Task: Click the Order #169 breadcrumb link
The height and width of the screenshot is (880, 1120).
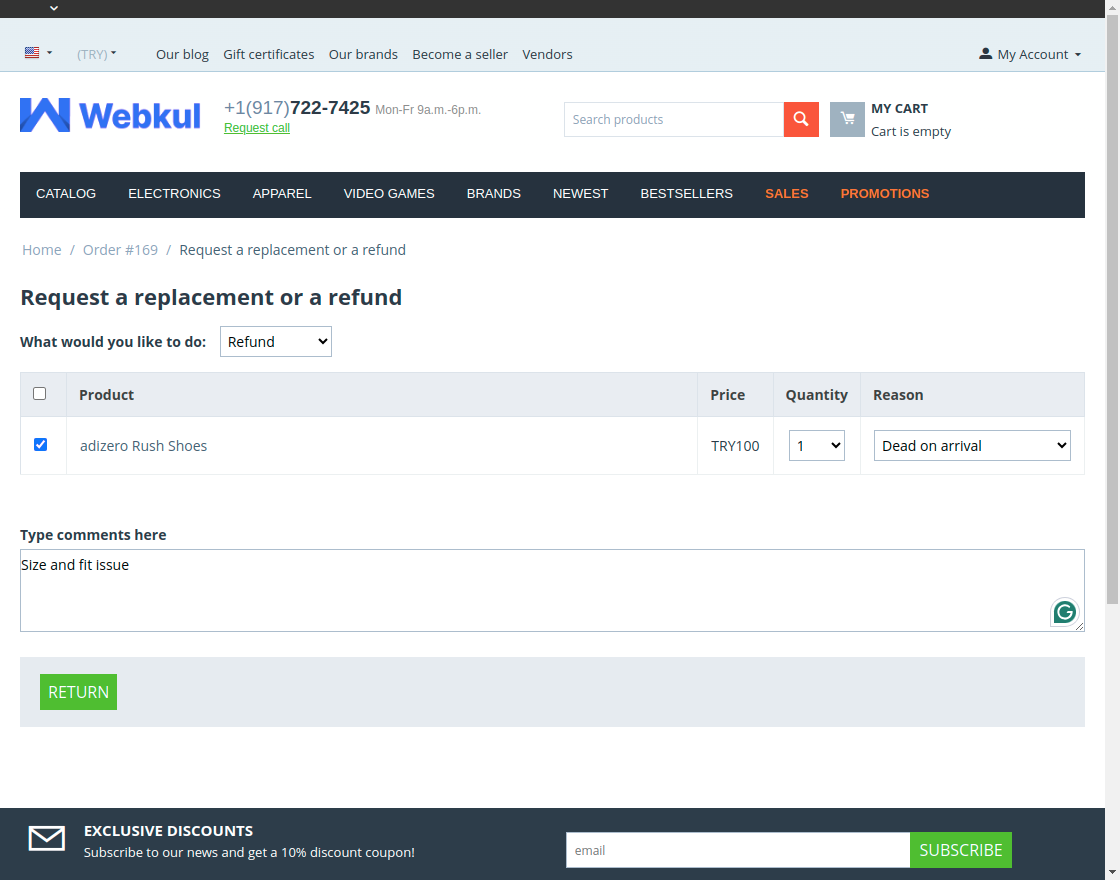Action: [120, 249]
